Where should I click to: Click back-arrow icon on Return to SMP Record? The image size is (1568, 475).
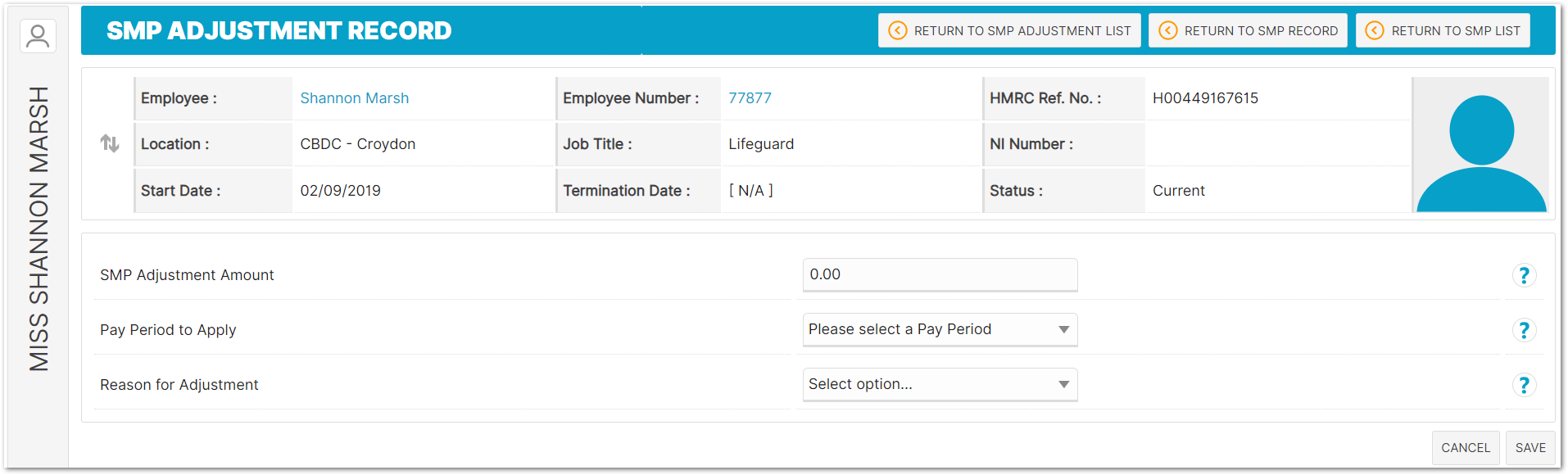pyautogui.click(x=1168, y=31)
